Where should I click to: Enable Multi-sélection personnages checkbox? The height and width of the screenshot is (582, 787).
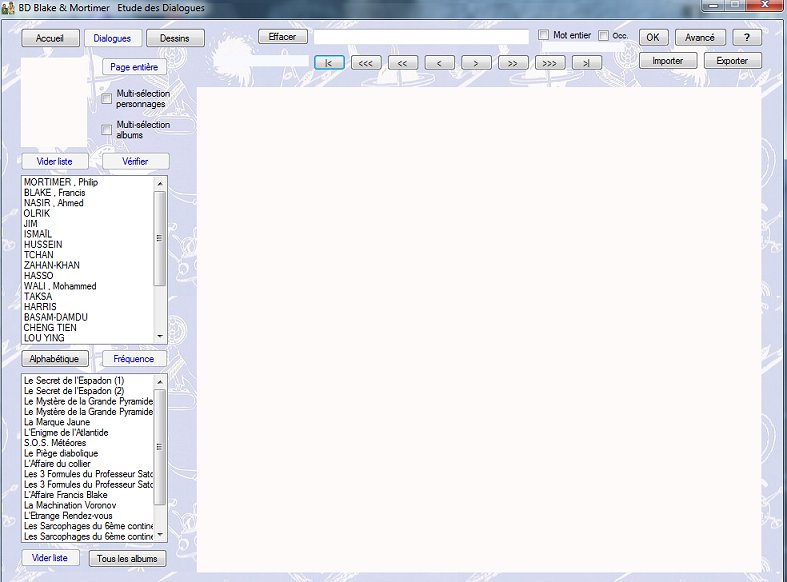[106, 98]
